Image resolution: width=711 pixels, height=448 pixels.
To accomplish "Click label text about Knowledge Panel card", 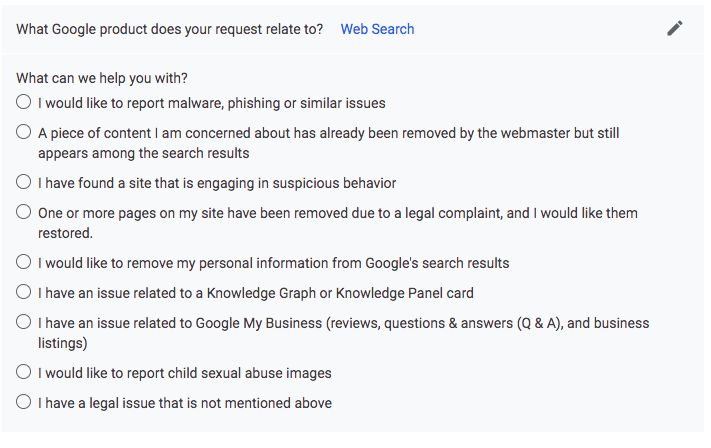I will (256, 293).
